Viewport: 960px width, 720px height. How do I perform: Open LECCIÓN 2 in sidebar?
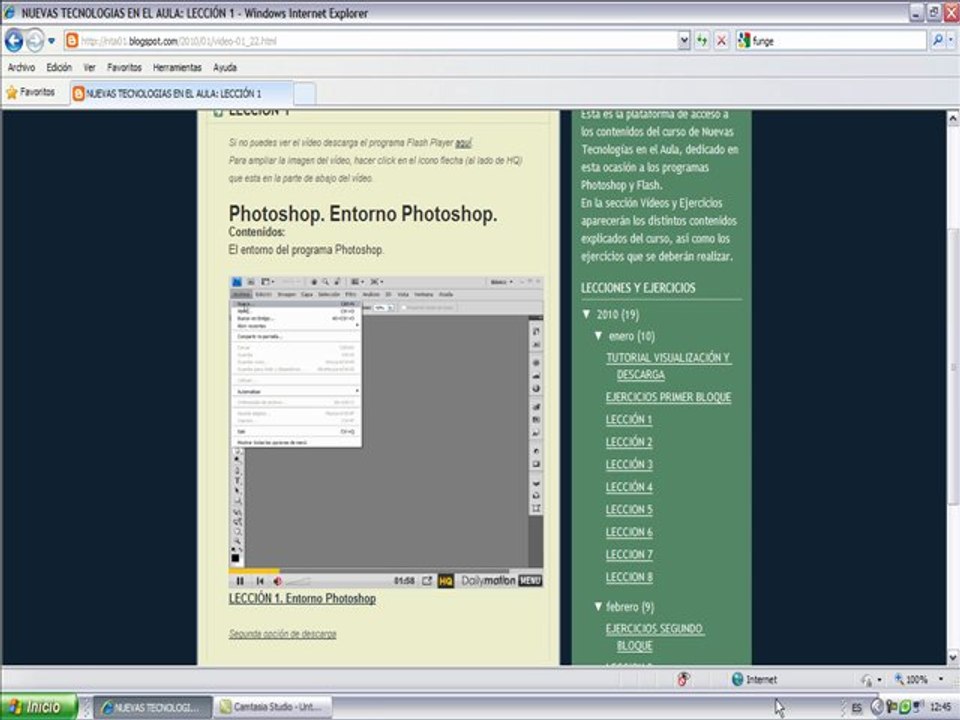[629, 442]
